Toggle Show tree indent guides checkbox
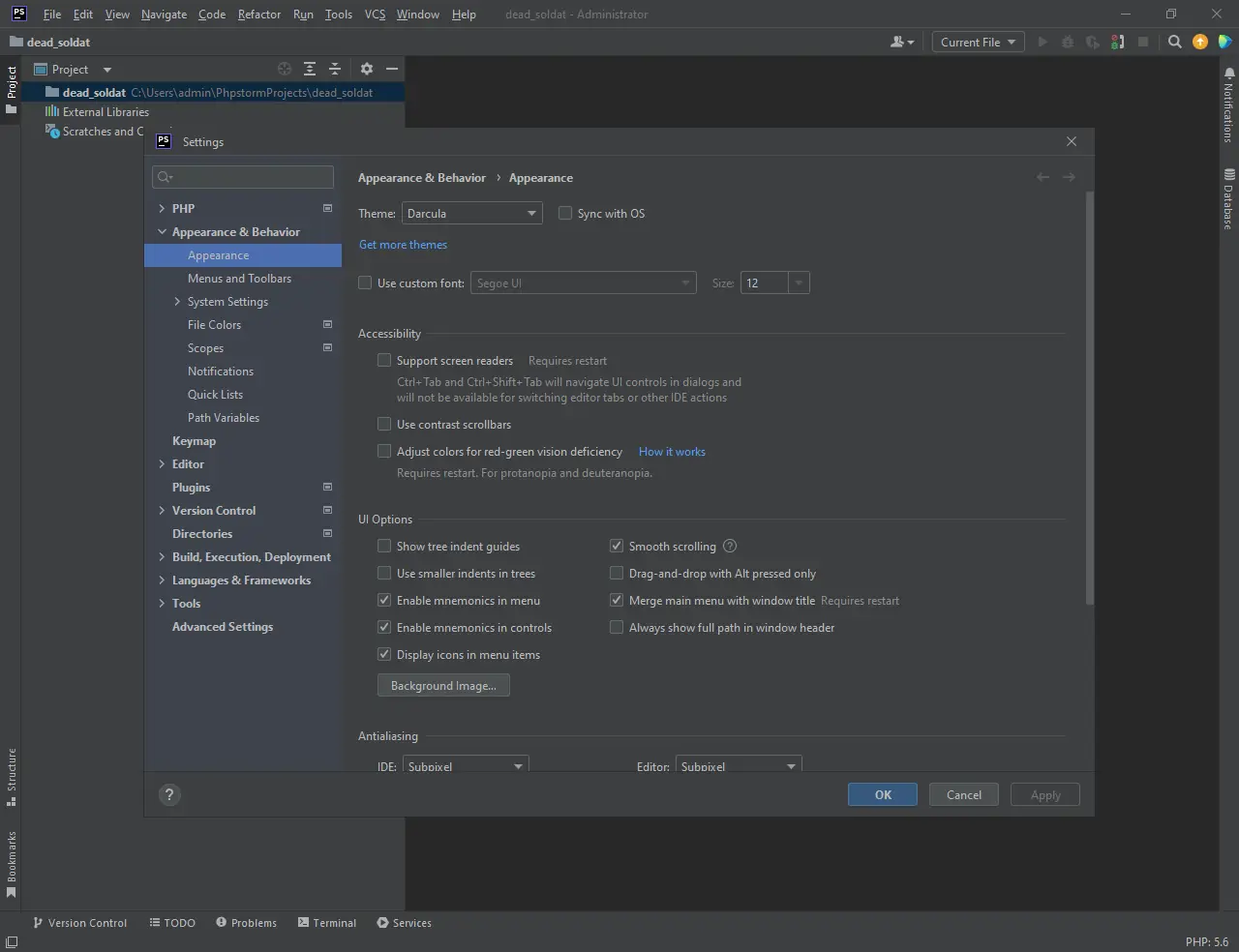The image size is (1239, 952). click(x=384, y=547)
